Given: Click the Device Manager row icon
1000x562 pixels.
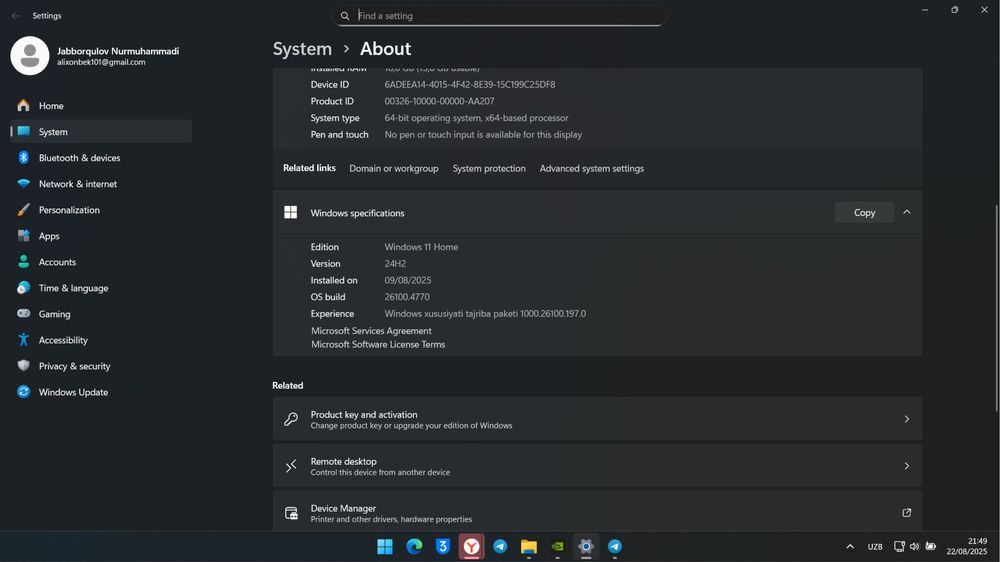Looking at the screenshot, I should [291, 513].
